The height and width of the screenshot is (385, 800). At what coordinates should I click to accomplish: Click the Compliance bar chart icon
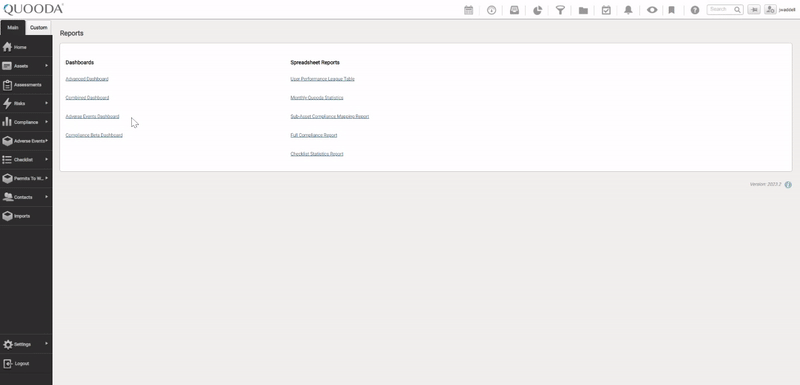coord(7,122)
